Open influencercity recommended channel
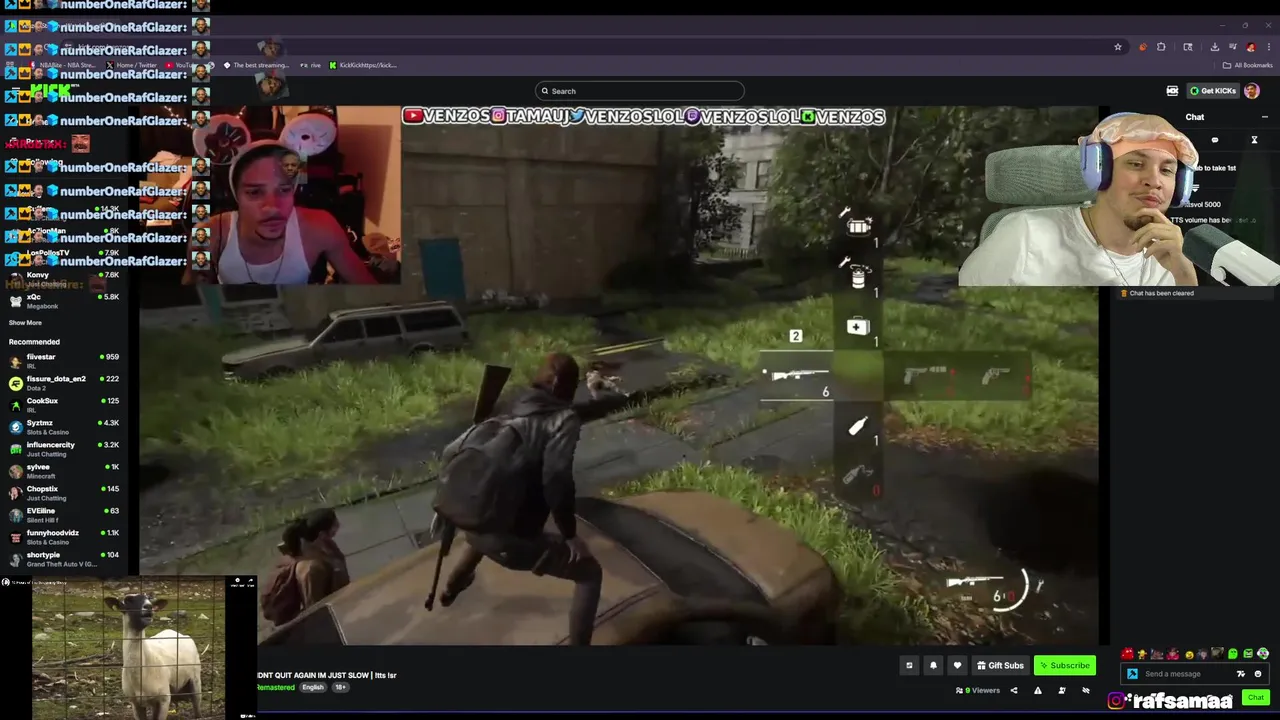This screenshot has height=720, width=1280. pyautogui.click(x=62, y=449)
